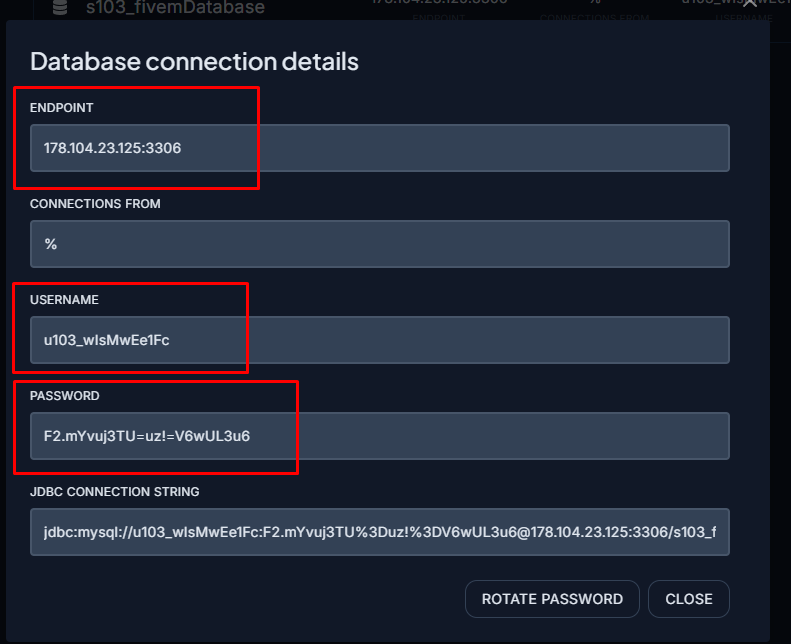
Task: Click the USERNAME field label
Action: coord(64,300)
